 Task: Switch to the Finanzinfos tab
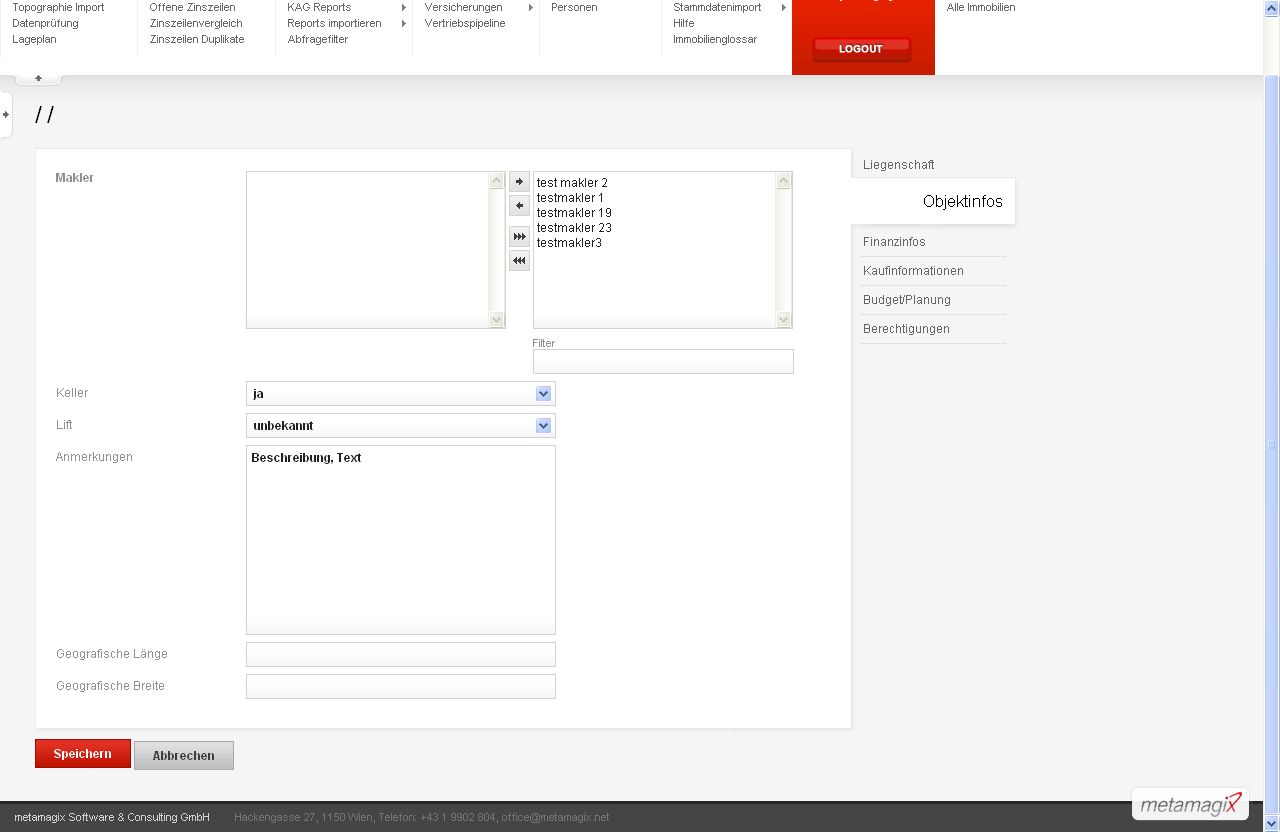click(894, 242)
